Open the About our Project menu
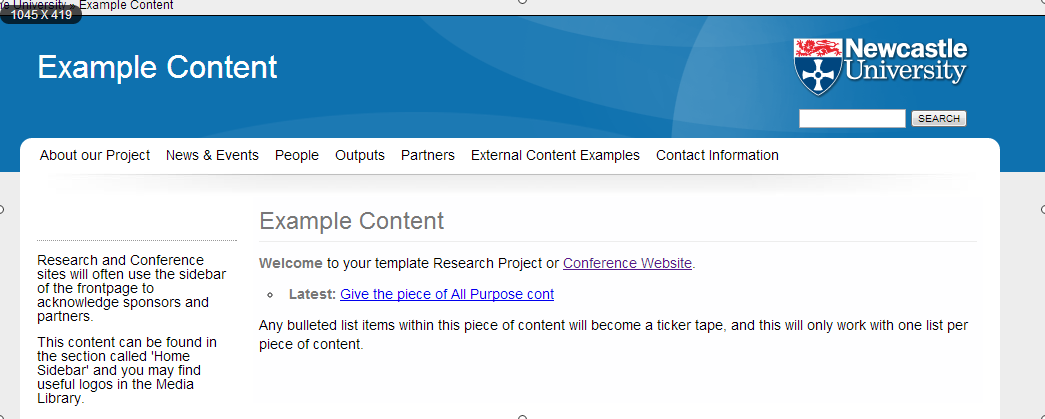The image size is (1045, 419). pyautogui.click(x=95, y=155)
